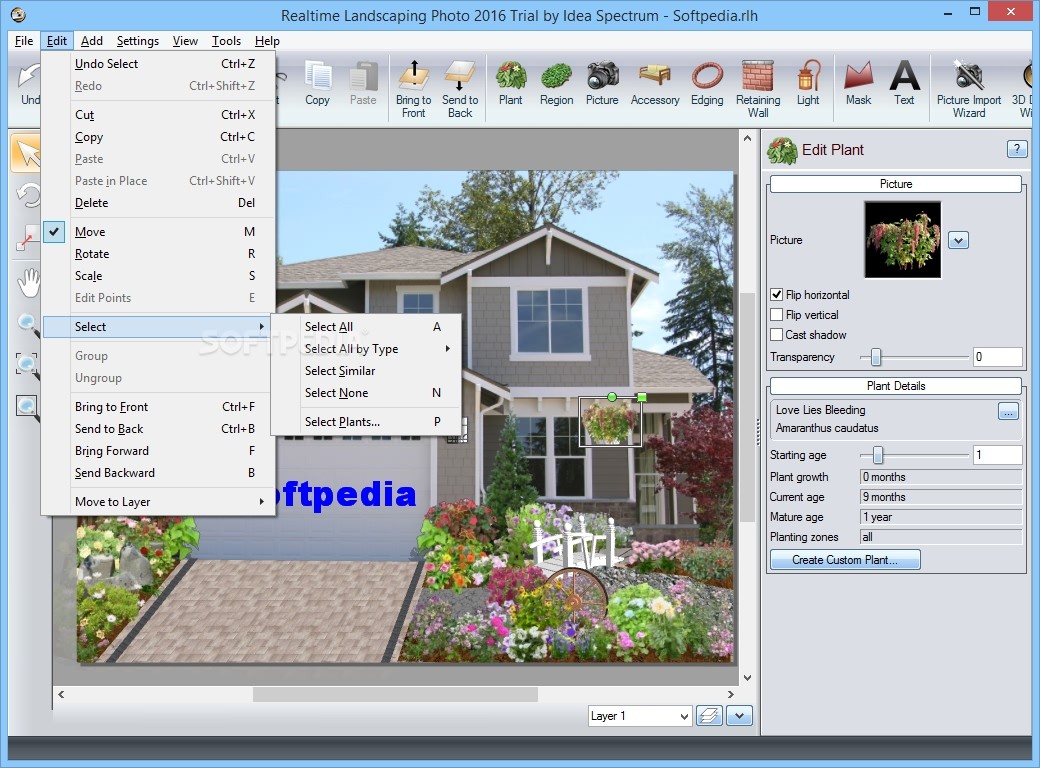Open Edit Plant help question icon
Screen dimensions: 1040x768
pyautogui.click(x=1016, y=149)
